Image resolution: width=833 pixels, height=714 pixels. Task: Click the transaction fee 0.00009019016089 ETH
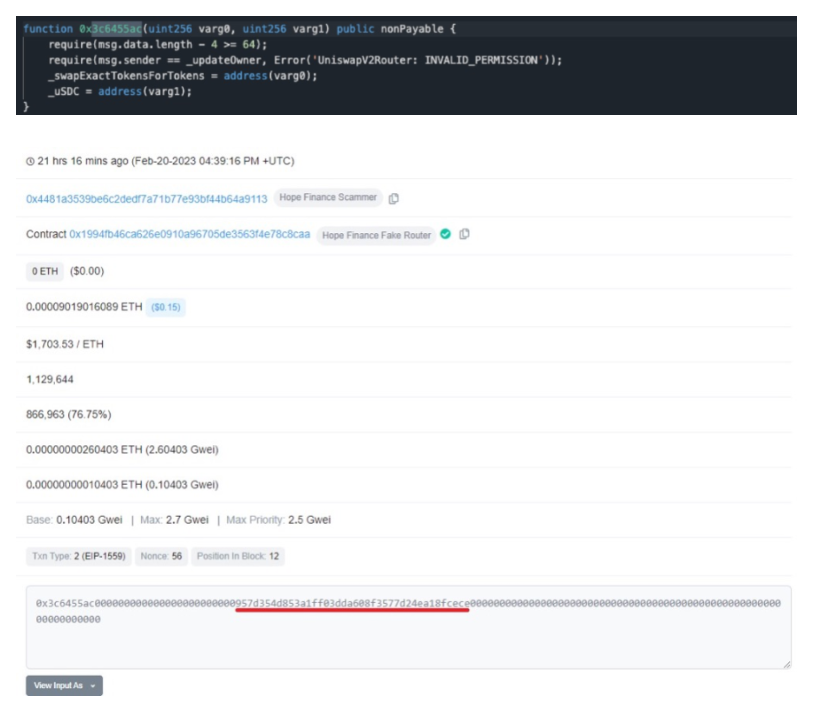84,307
